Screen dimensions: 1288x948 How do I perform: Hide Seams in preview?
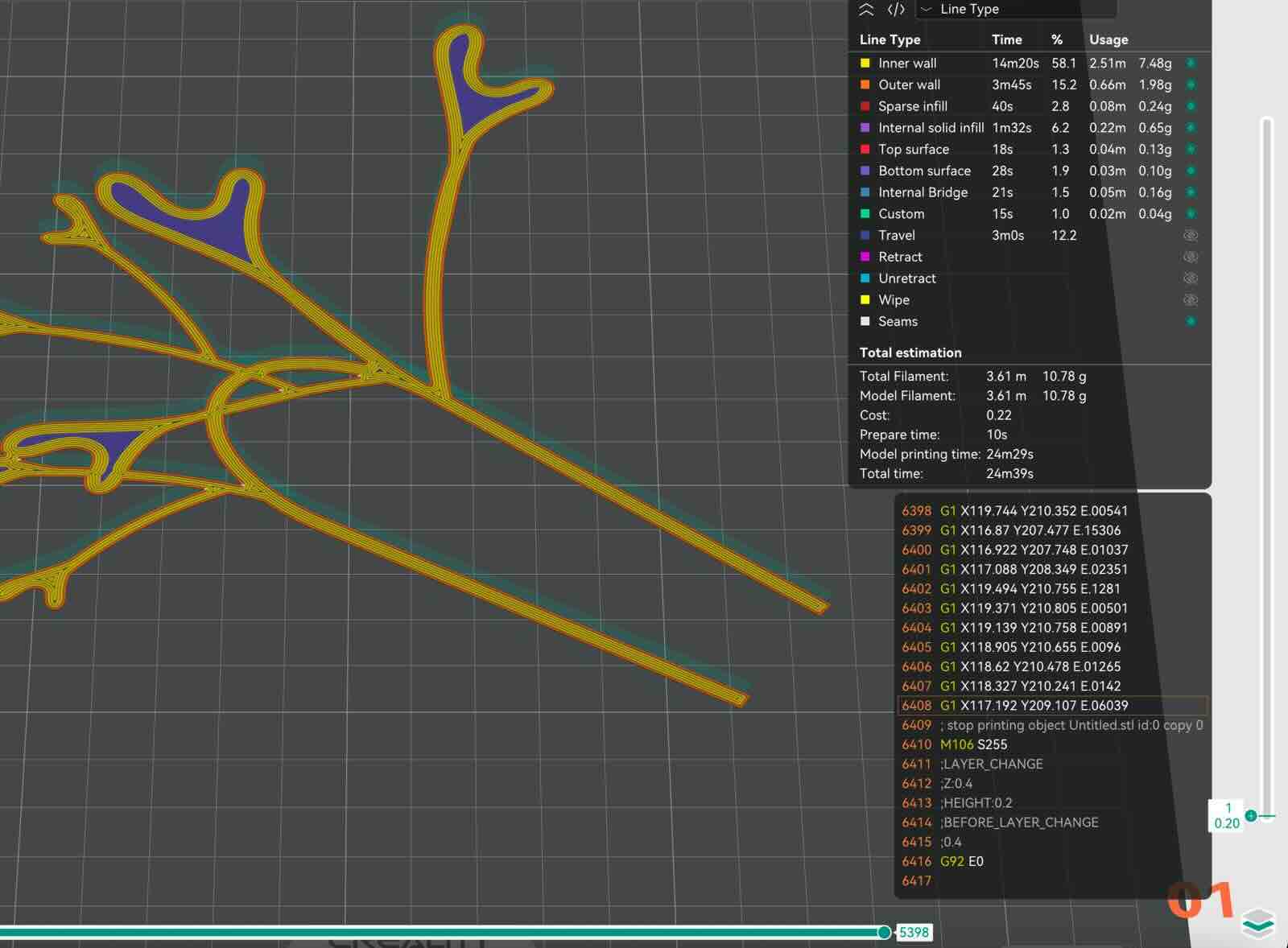tap(1191, 321)
